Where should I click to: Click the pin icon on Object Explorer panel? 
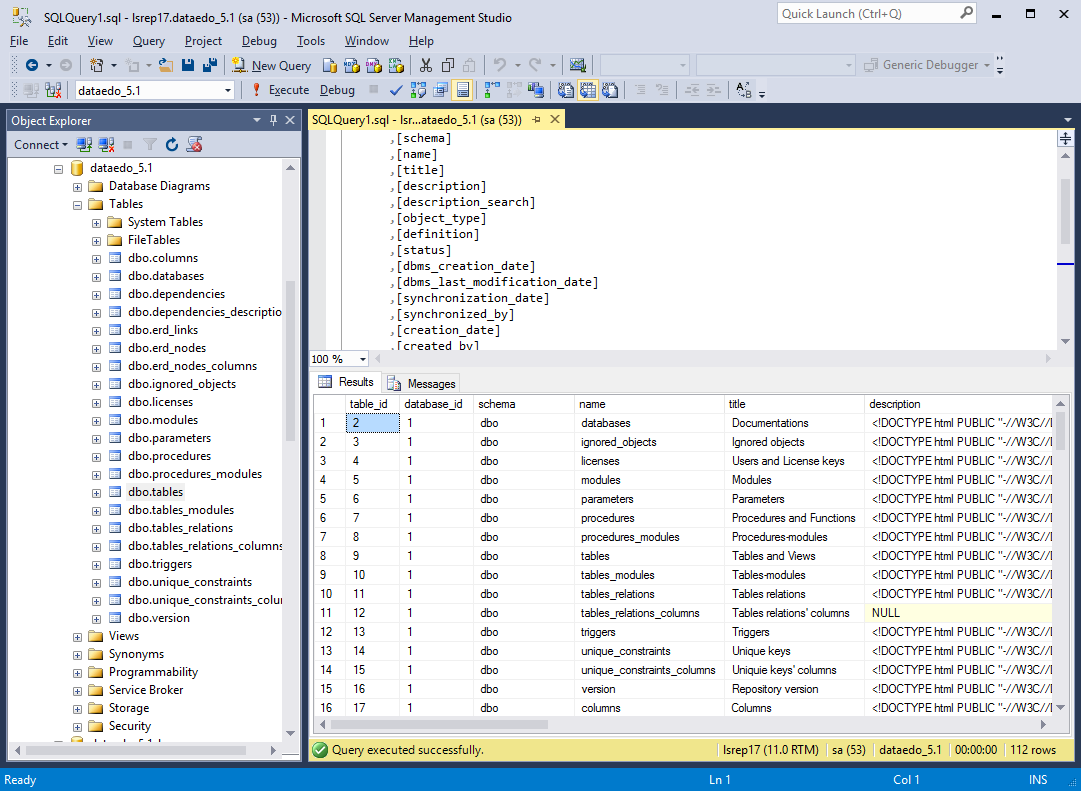click(x=274, y=120)
